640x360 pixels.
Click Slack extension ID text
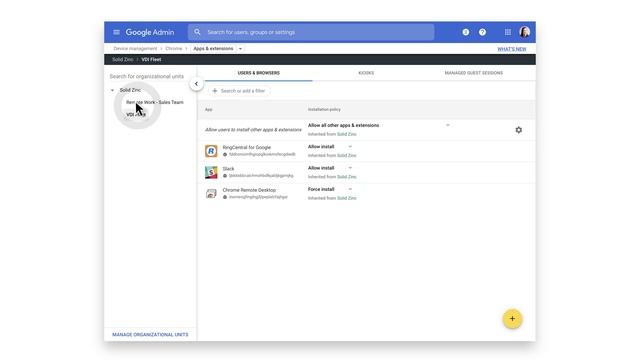coord(261,176)
